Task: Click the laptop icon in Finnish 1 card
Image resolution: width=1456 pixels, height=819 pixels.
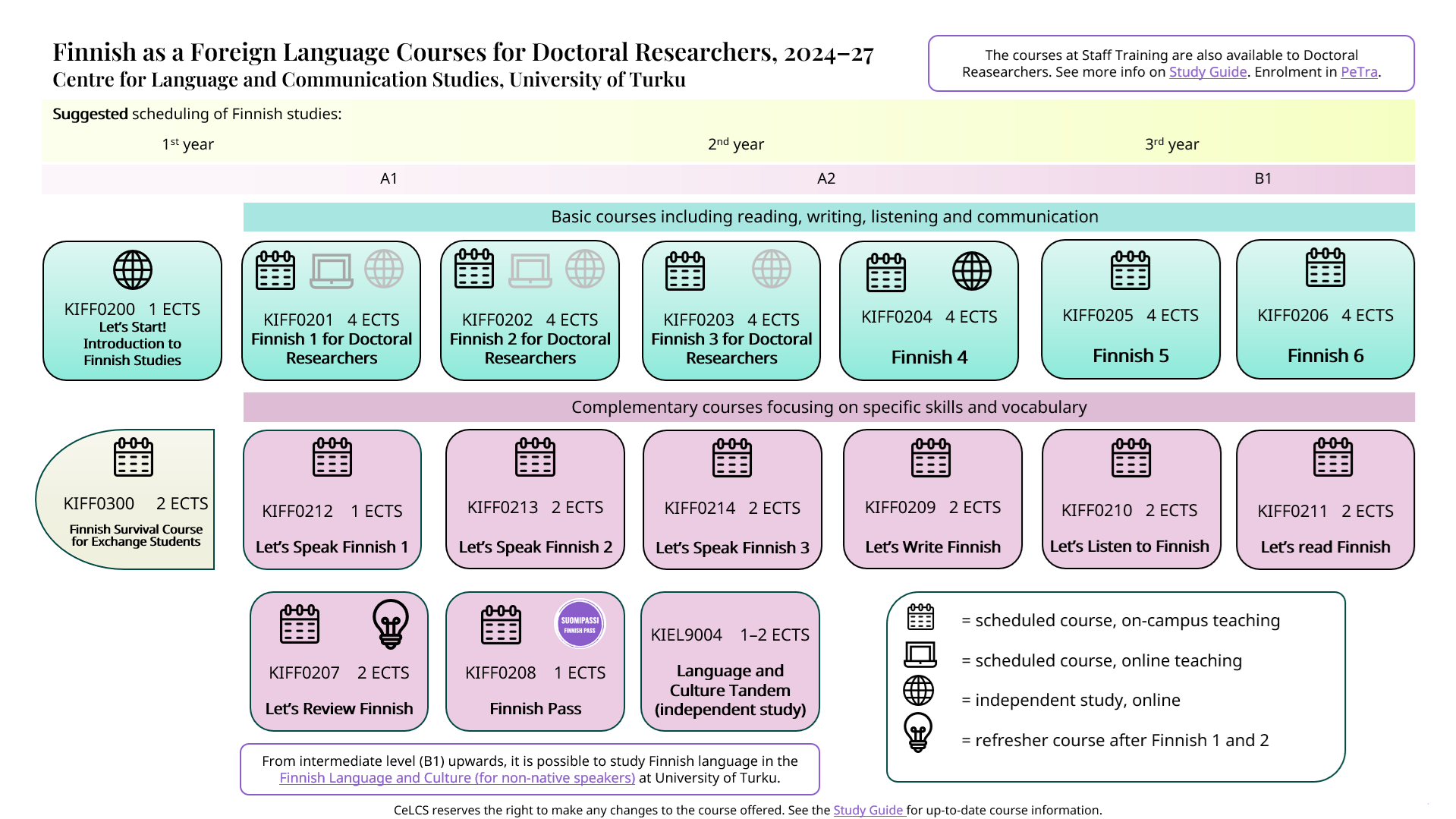Action: pos(332,270)
